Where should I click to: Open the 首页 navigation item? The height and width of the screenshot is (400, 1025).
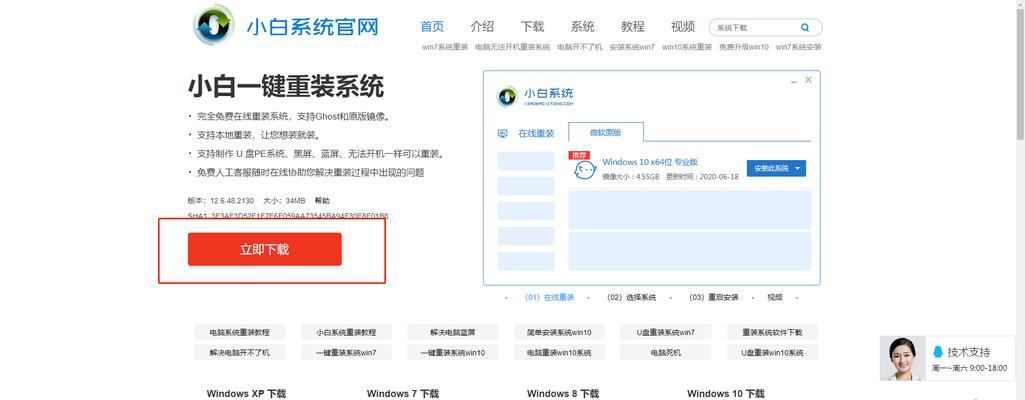(432, 27)
